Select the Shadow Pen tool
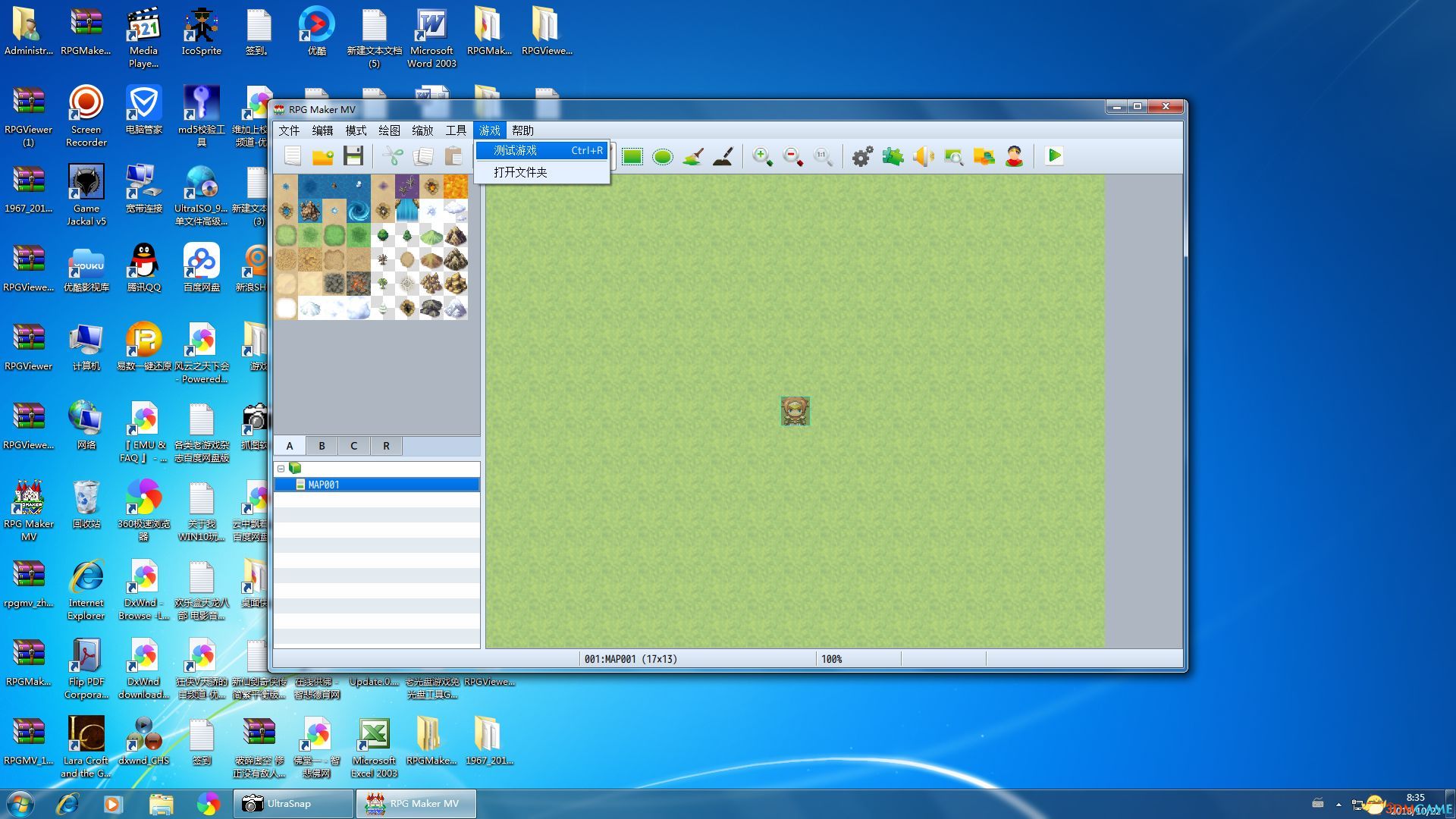 (723, 156)
